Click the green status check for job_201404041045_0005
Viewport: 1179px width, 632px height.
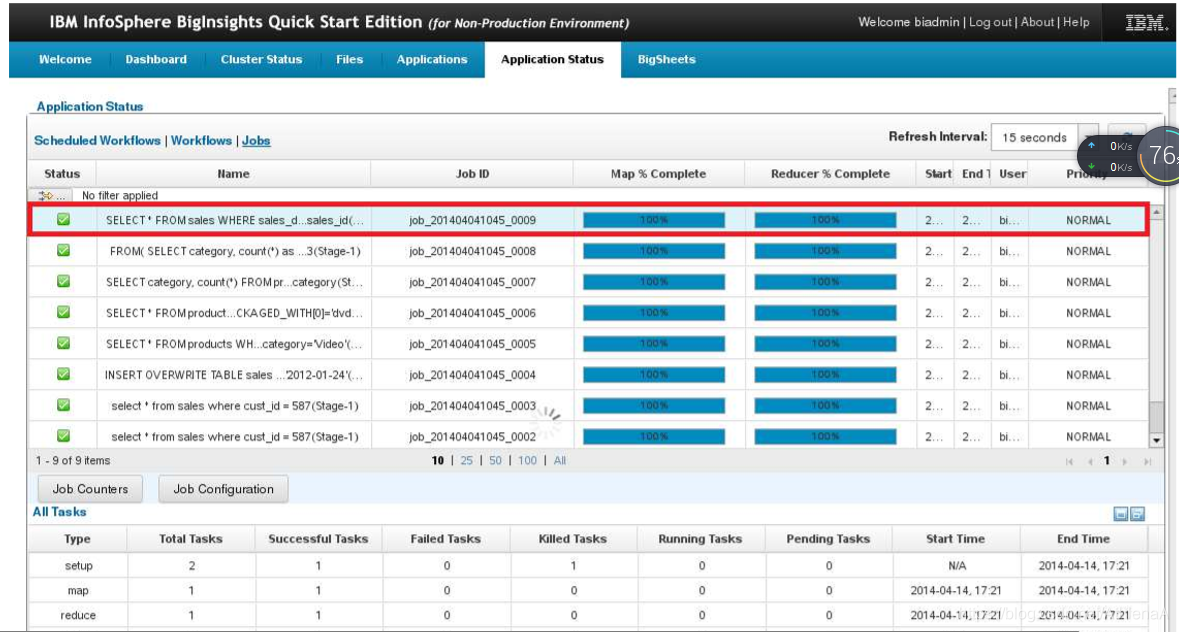tap(63, 343)
